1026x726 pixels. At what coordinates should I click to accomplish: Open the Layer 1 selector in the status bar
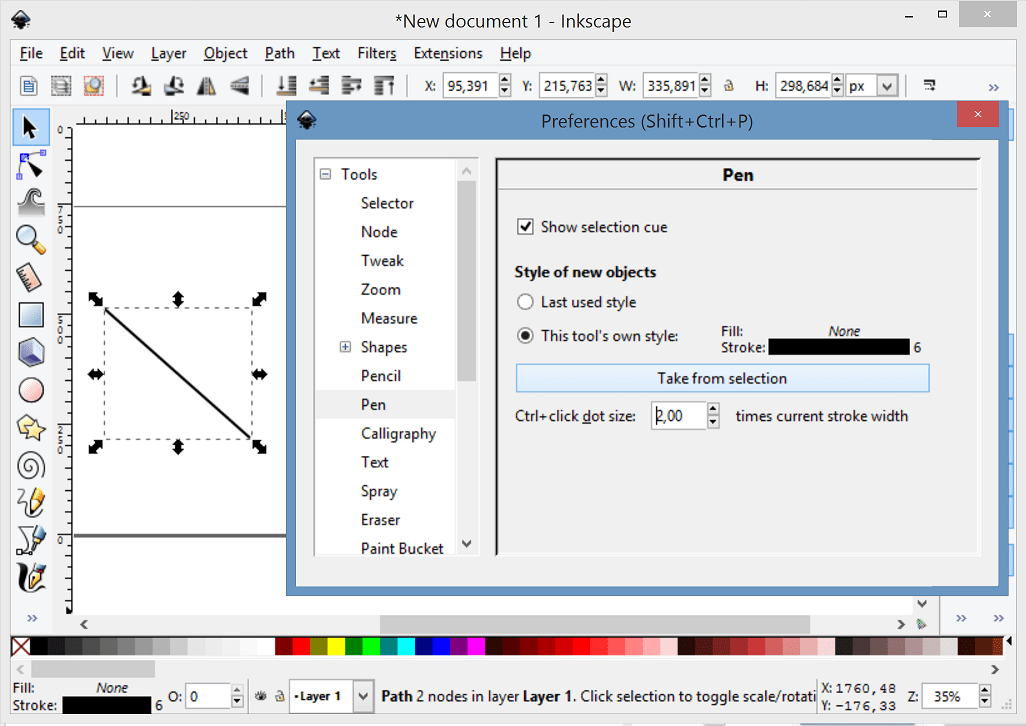coord(330,696)
